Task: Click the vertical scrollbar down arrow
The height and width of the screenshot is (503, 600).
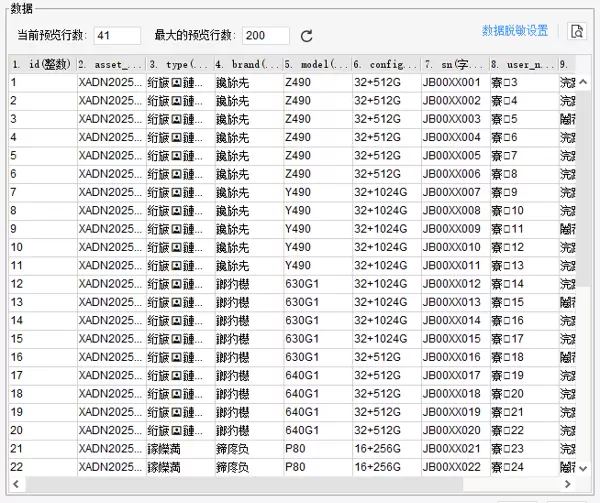Action: pyautogui.click(x=584, y=467)
